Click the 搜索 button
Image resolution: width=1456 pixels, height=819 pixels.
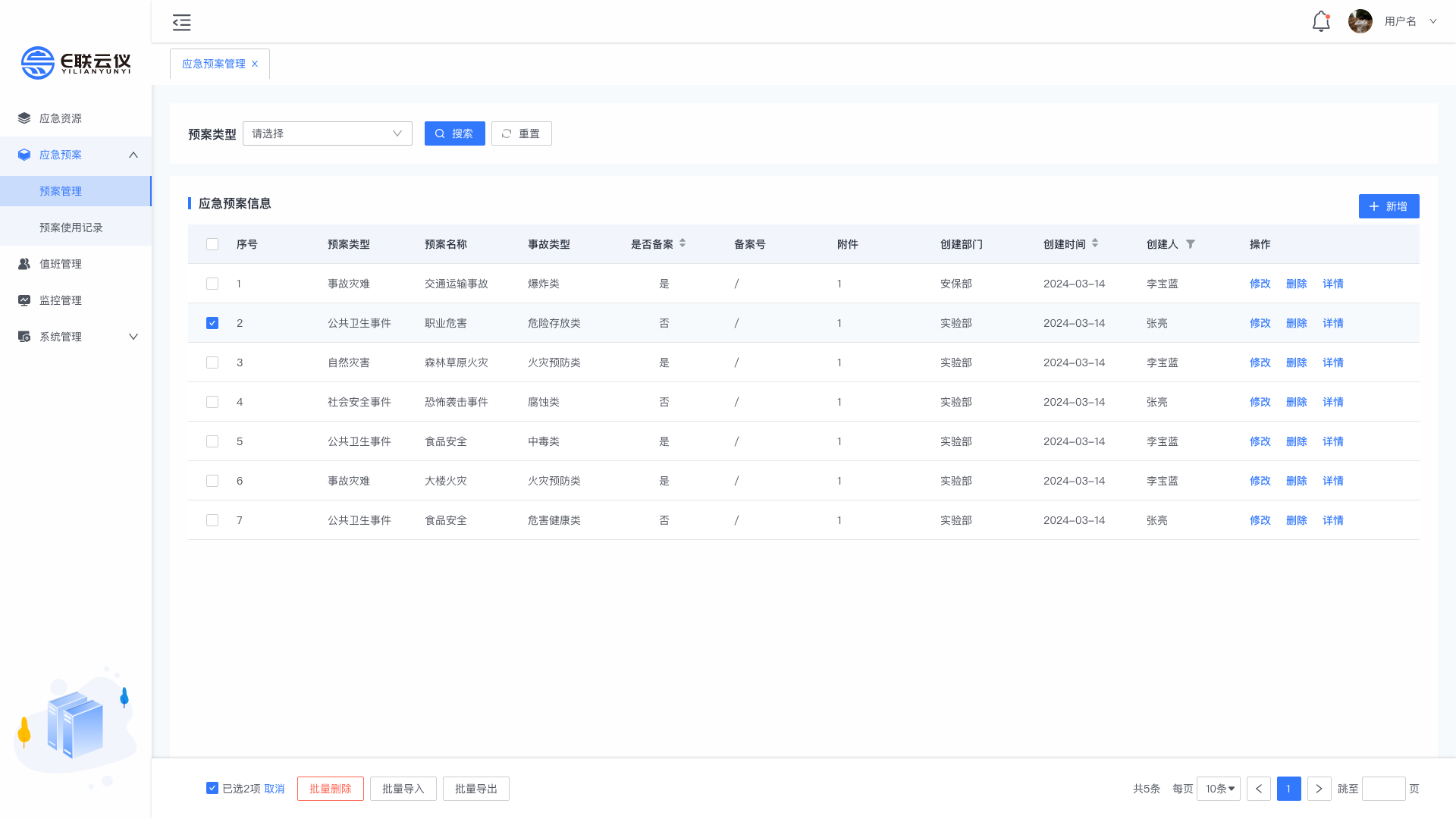tap(455, 133)
